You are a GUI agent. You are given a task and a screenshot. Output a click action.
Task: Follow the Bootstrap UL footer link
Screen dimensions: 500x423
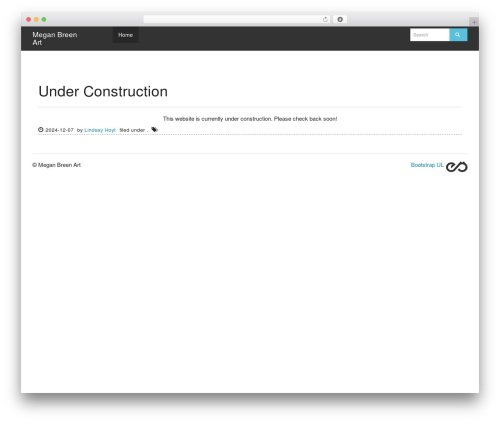click(427, 165)
